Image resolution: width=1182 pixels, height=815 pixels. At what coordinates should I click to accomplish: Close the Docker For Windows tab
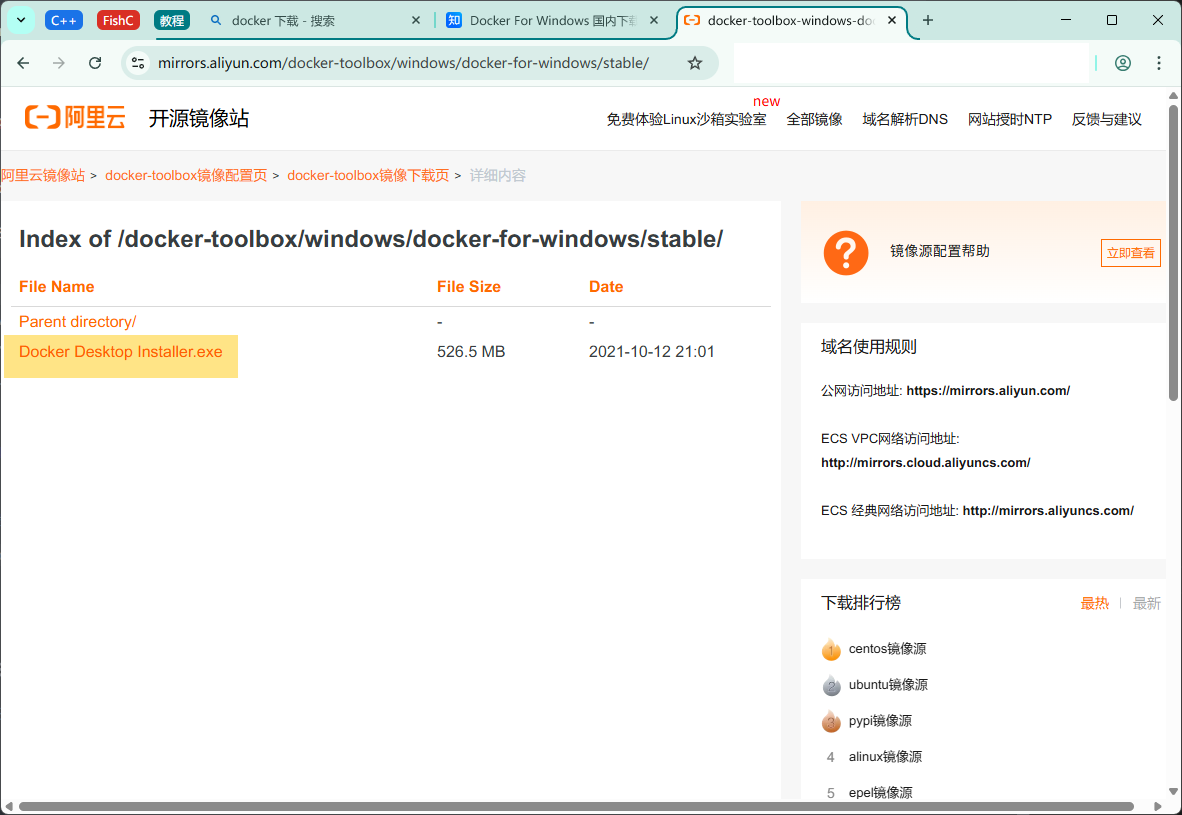pos(654,20)
